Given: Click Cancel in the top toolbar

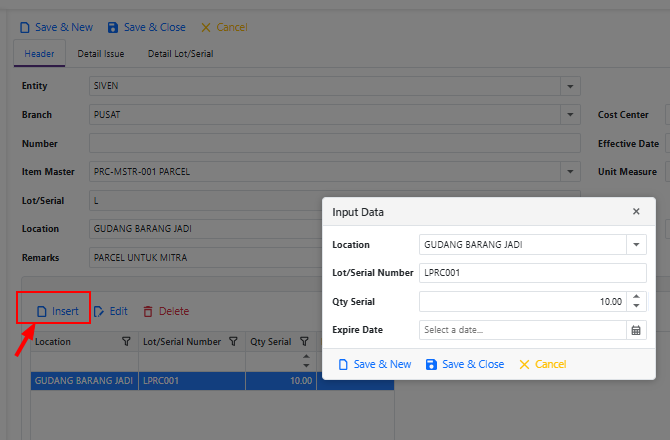Looking at the screenshot, I should pos(224,27).
